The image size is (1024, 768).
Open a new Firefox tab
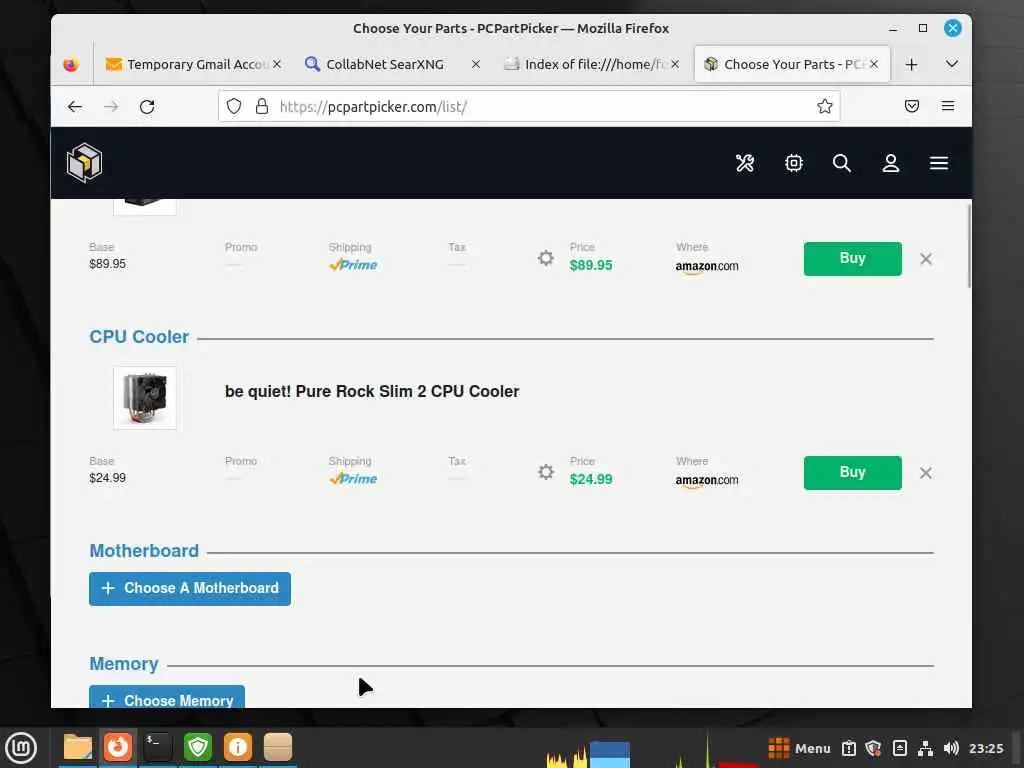pyautogui.click(x=912, y=64)
